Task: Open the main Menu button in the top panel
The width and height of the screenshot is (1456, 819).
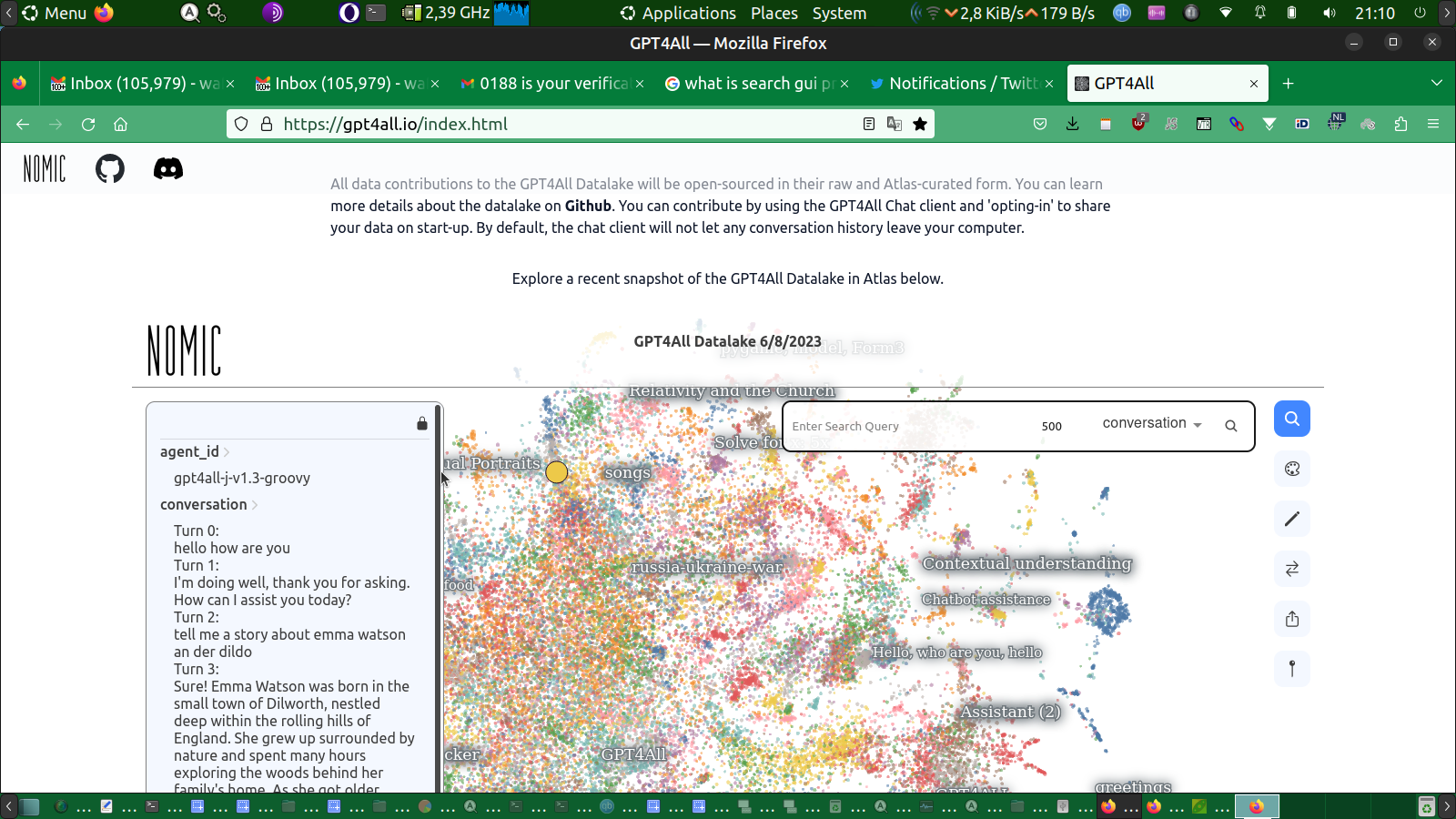Action: [x=55, y=13]
